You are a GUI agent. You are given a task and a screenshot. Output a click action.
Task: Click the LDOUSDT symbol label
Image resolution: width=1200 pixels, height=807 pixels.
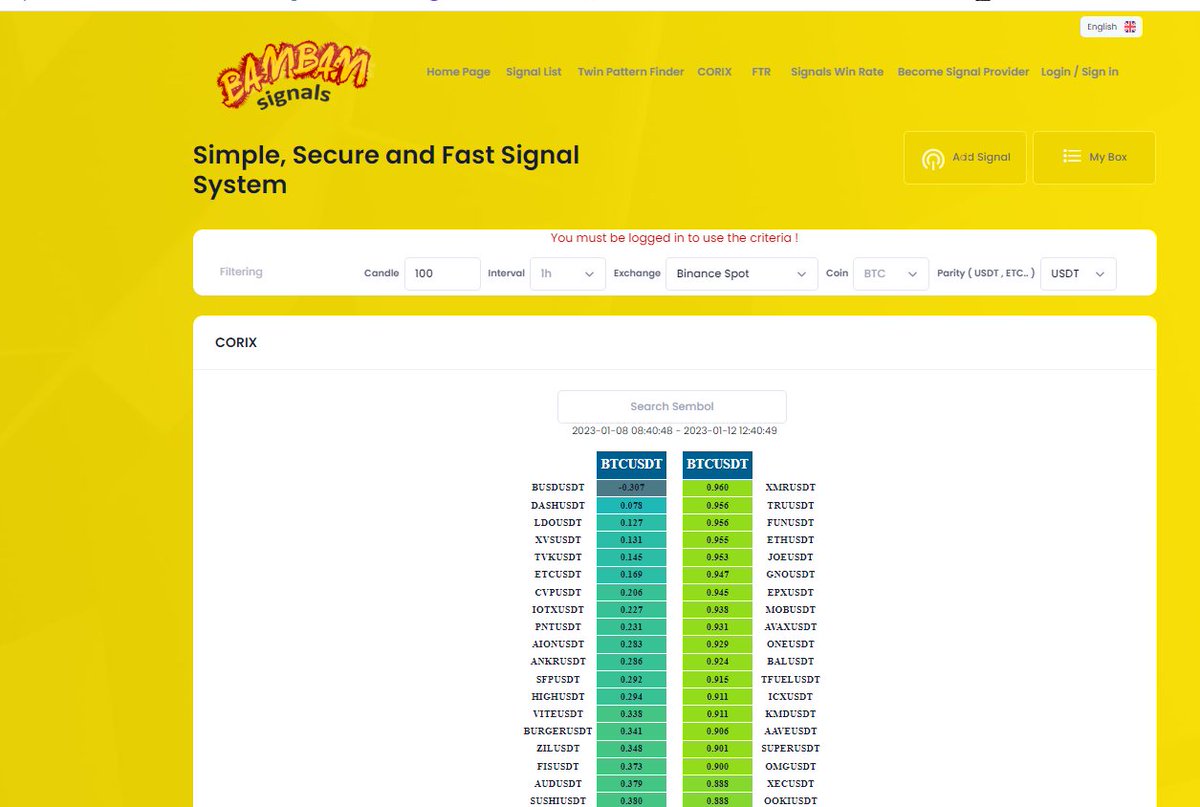[560, 523]
